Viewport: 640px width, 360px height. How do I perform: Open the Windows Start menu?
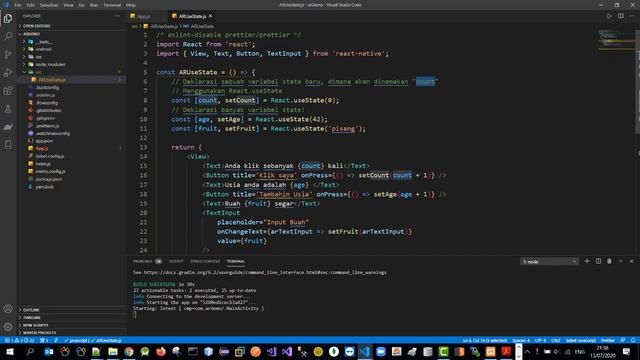[9, 351]
